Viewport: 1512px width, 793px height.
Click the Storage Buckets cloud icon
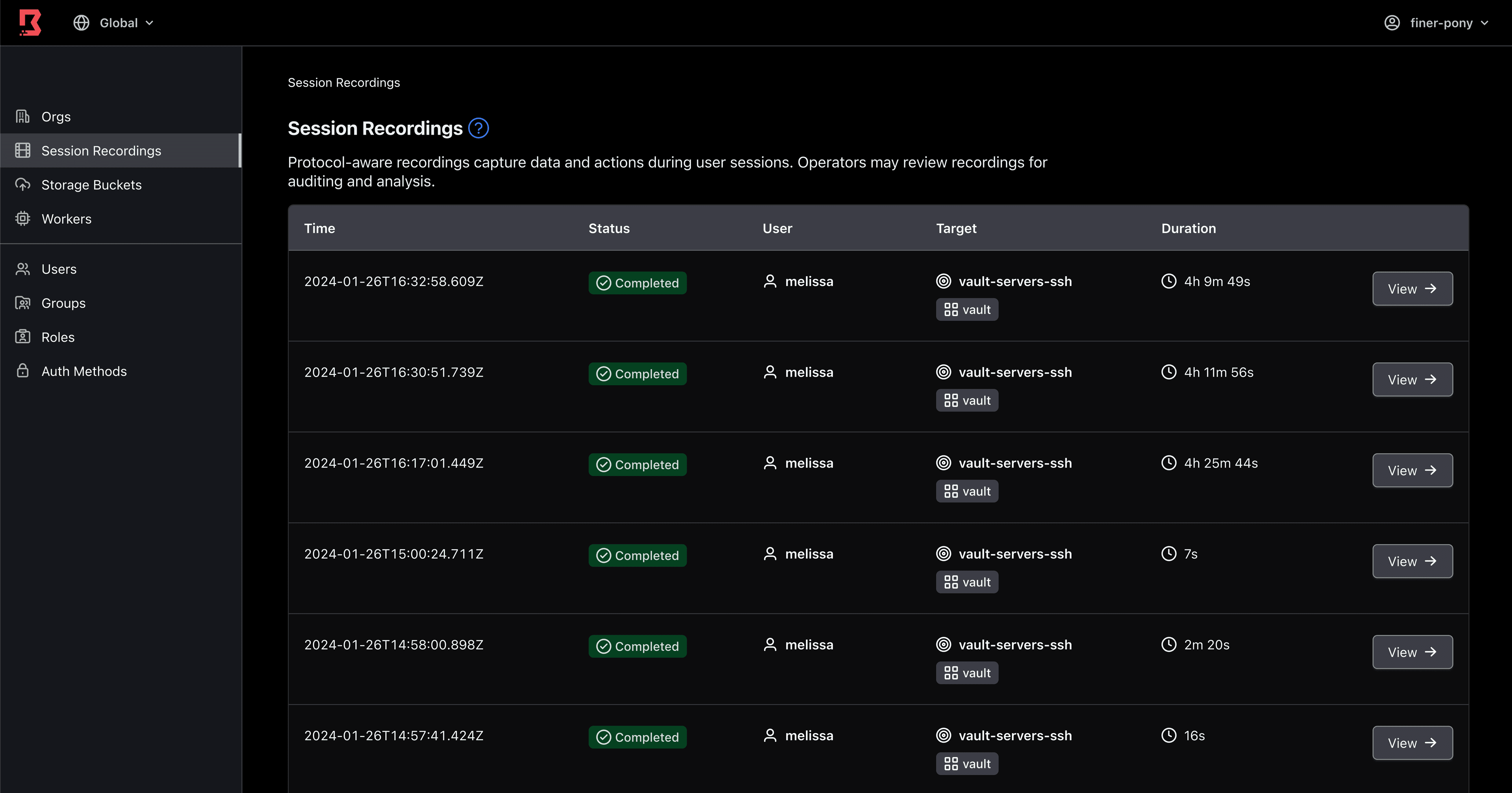click(x=22, y=185)
